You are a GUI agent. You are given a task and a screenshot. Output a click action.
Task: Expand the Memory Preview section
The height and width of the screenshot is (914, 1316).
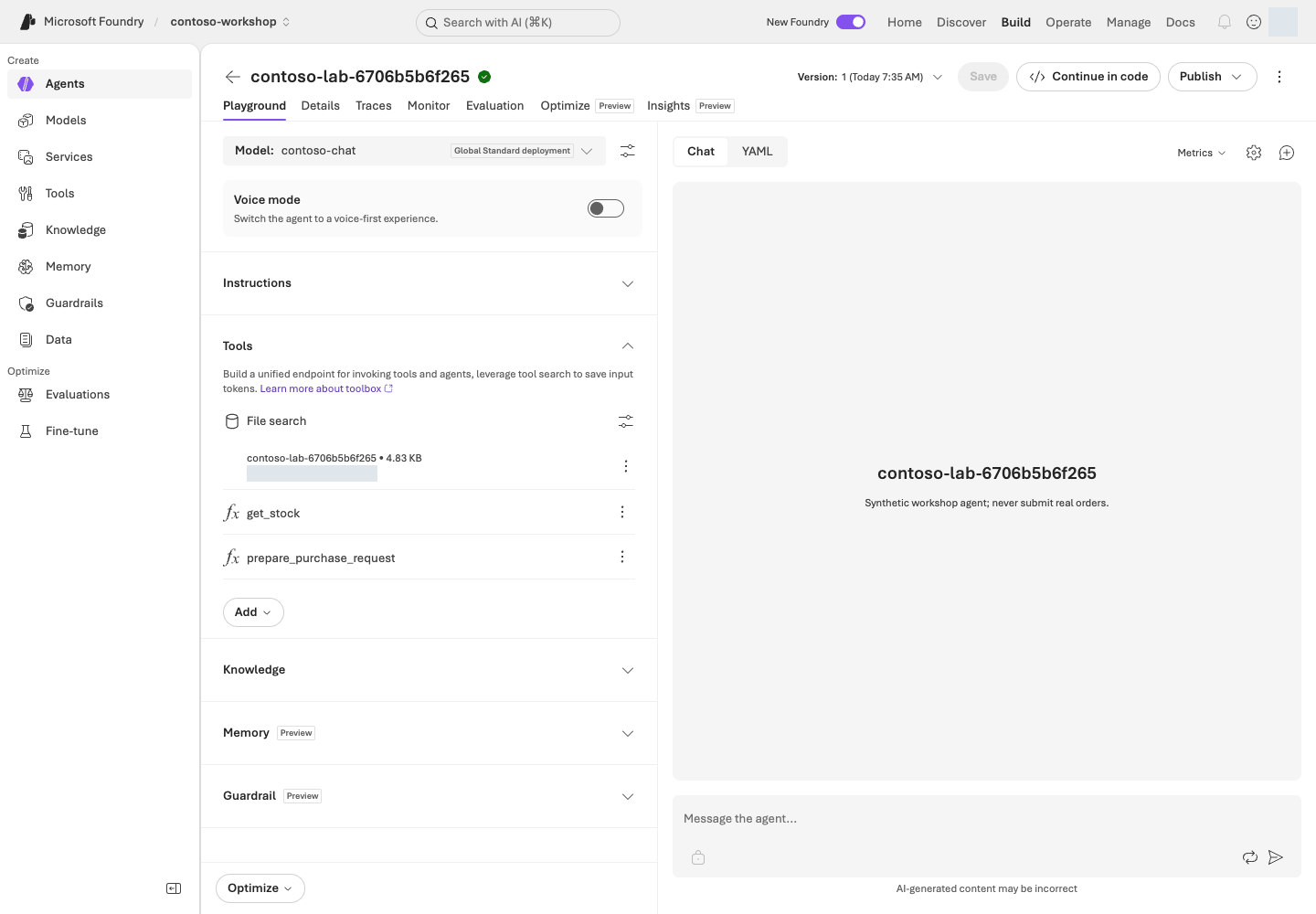coord(429,733)
